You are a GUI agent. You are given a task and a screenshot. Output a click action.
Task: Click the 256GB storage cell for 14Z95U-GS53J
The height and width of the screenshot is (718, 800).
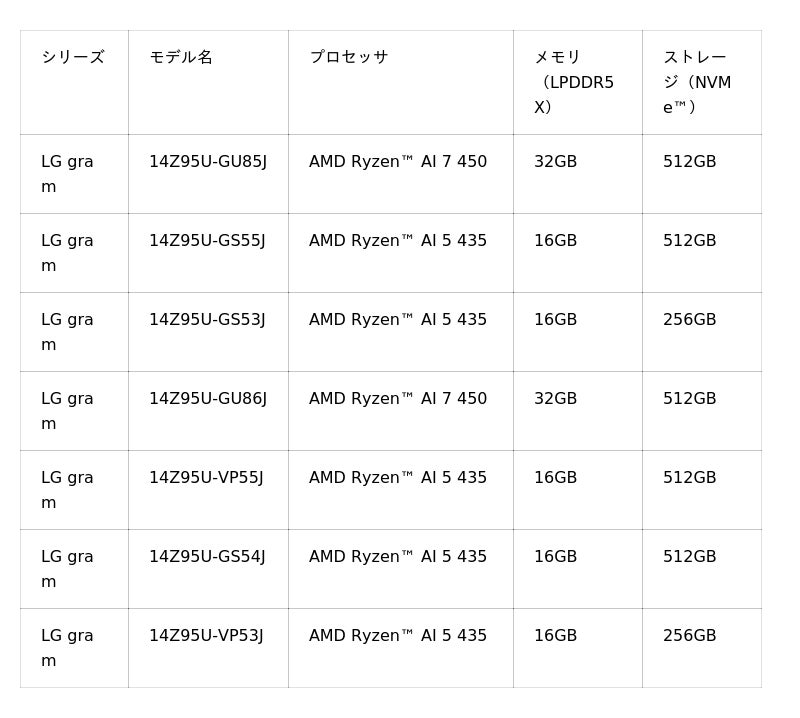[689, 320]
